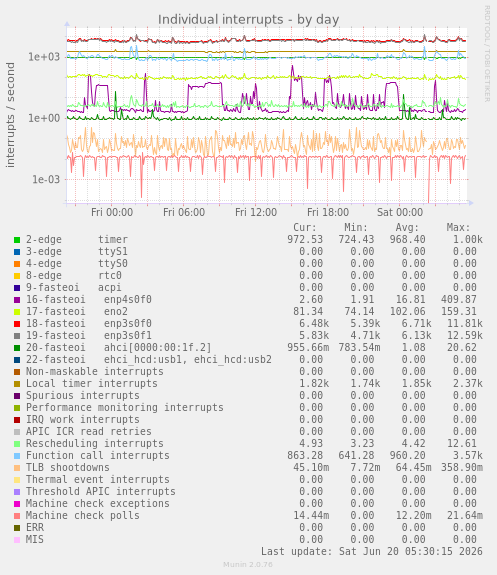This screenshot has width=497, height=575.
Task: Click the 'Fri 06:00' time axis label
Action: (x=184, y=212)
